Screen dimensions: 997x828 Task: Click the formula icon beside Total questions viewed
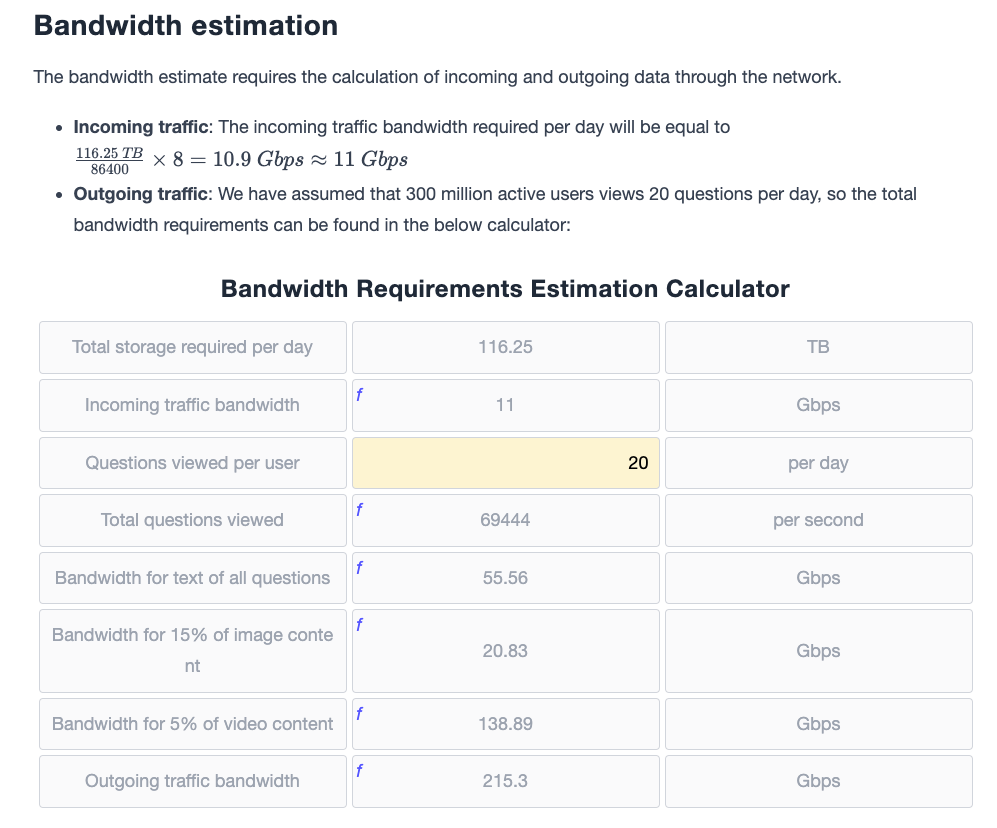pos(359,509)
